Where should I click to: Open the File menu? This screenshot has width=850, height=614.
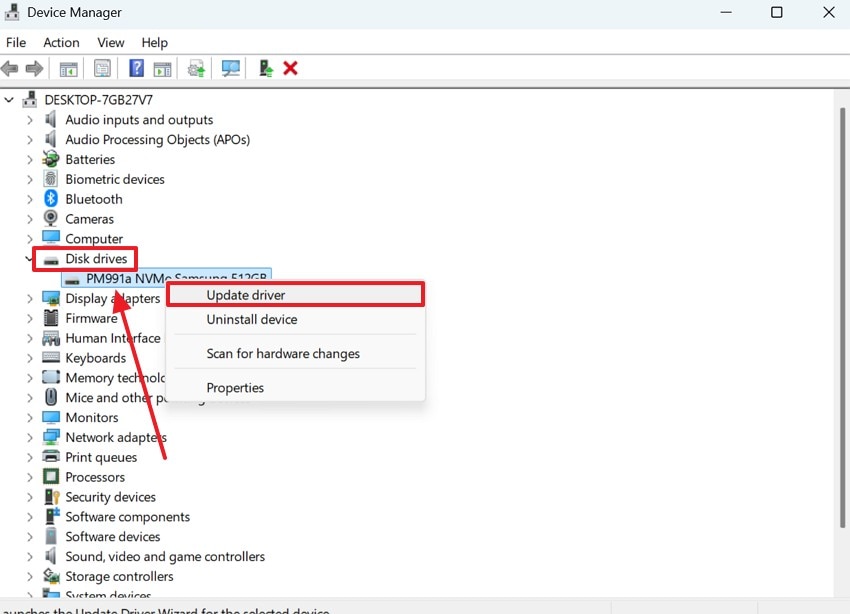pyautogui.click(x=16, y=42)
